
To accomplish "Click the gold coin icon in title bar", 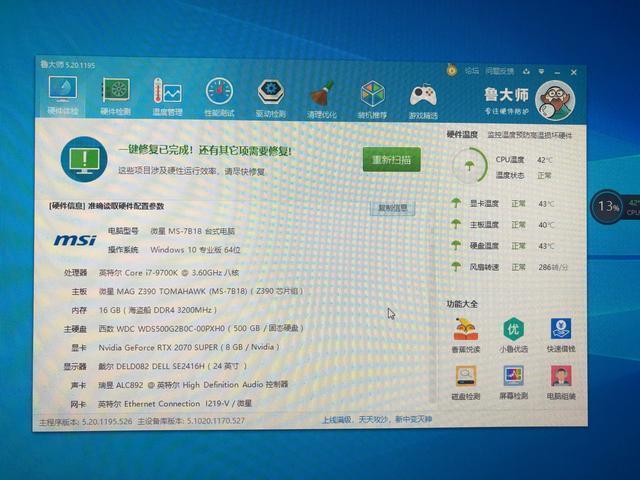I will click(451, 70).
